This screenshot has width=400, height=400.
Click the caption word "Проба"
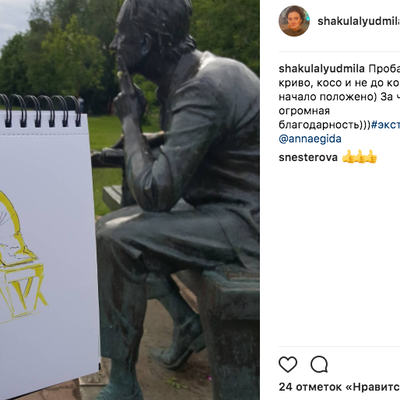384,69
